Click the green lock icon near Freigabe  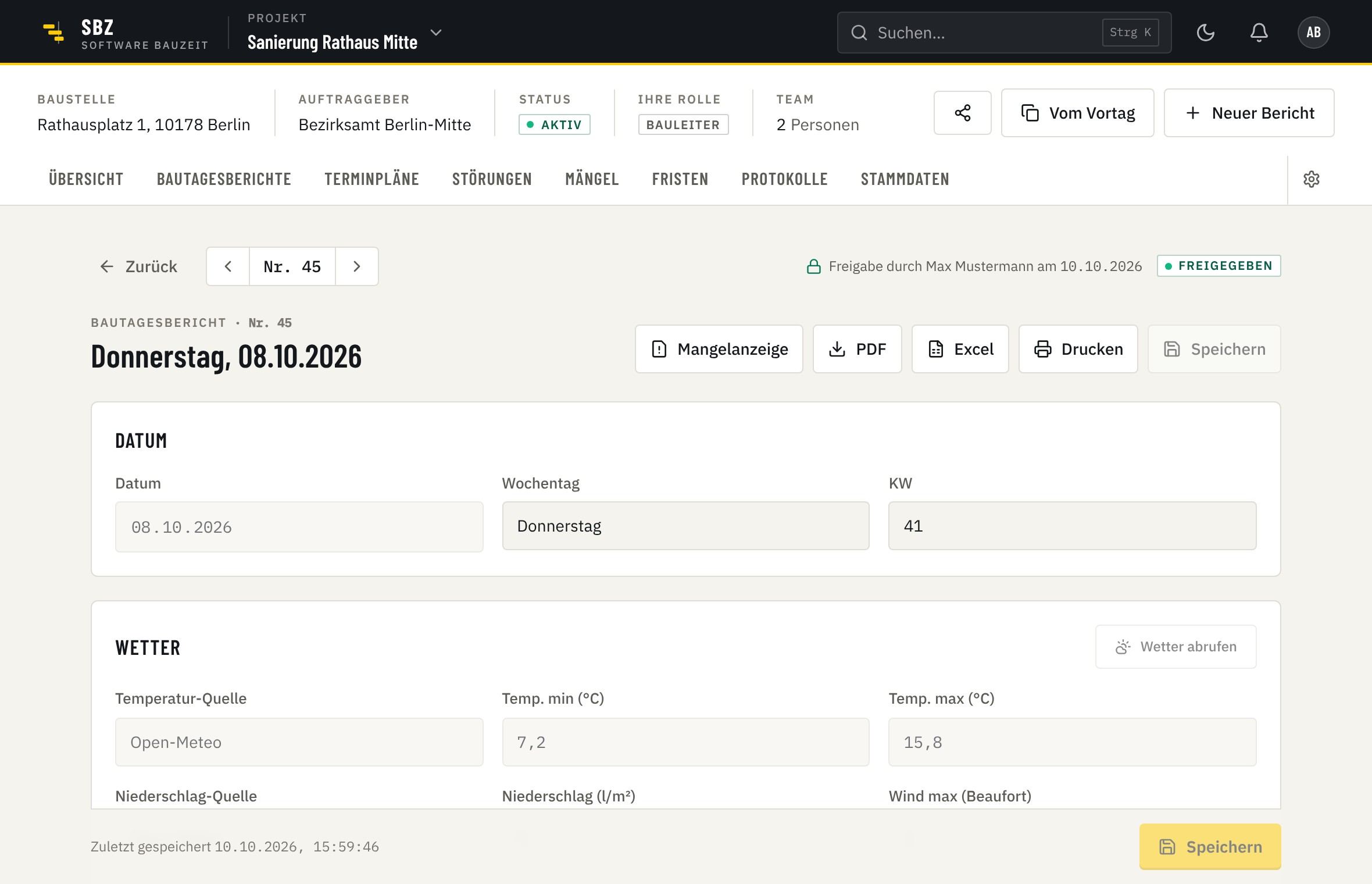(x=814, y=266)
